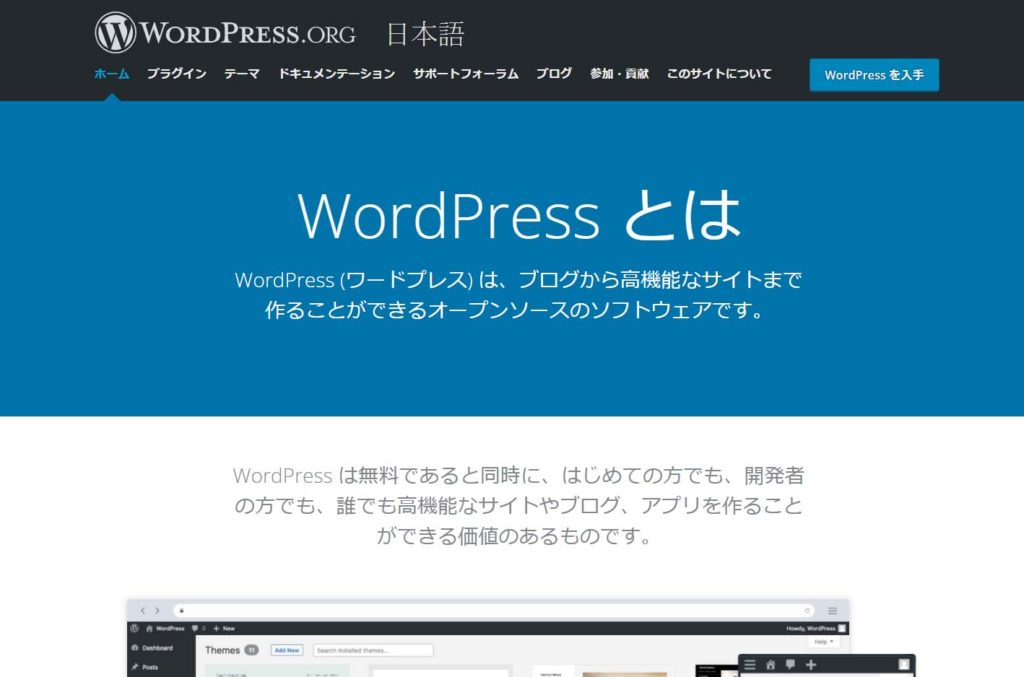Click the WordPress.org logo icon in the header
1024x677 pixels.
click(116, 33)
